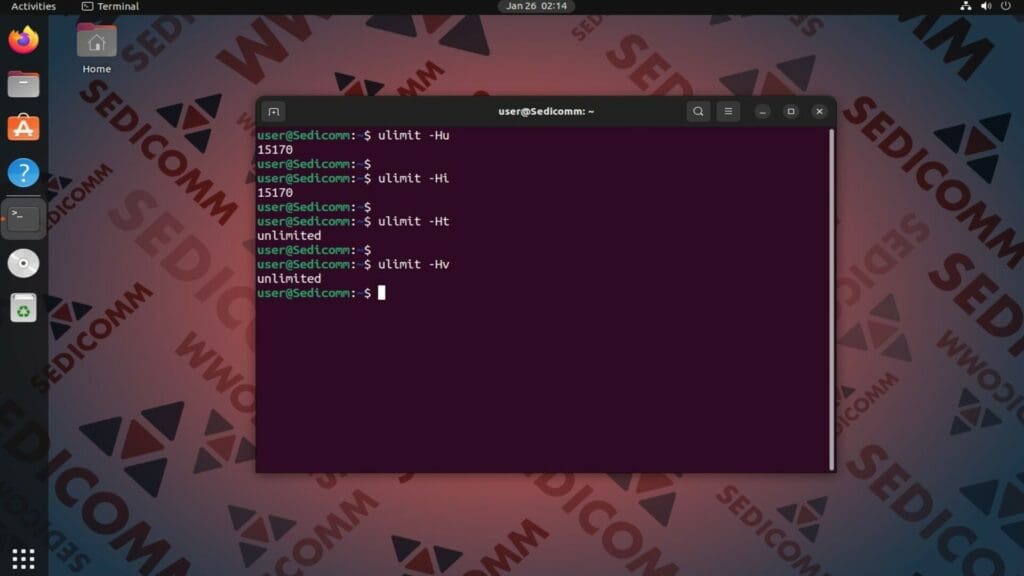This screenshot has height=576, width=1024.
Task: Open the Activities overview
Action: pos(33,7)
